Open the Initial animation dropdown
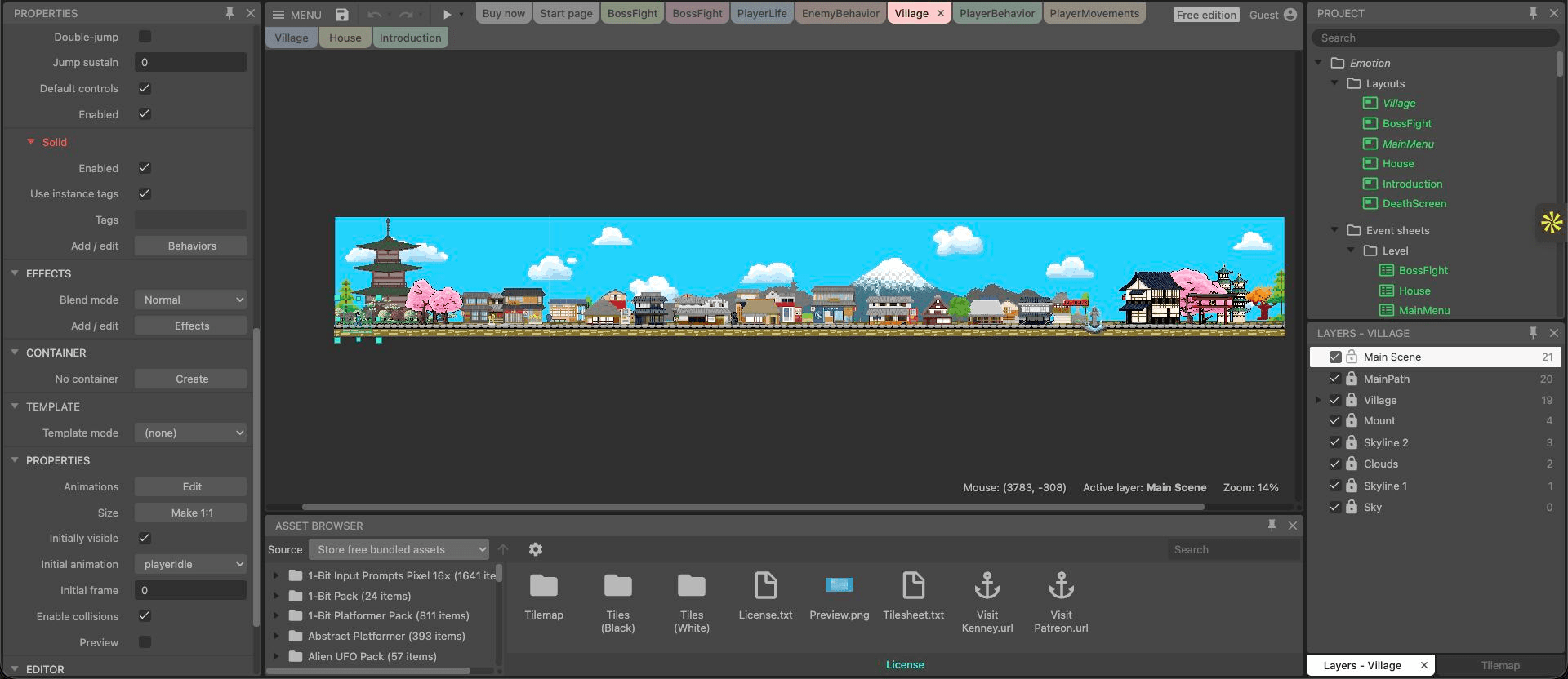The width and height of the screenshot is (1568, 679). (x=190, y=564)
